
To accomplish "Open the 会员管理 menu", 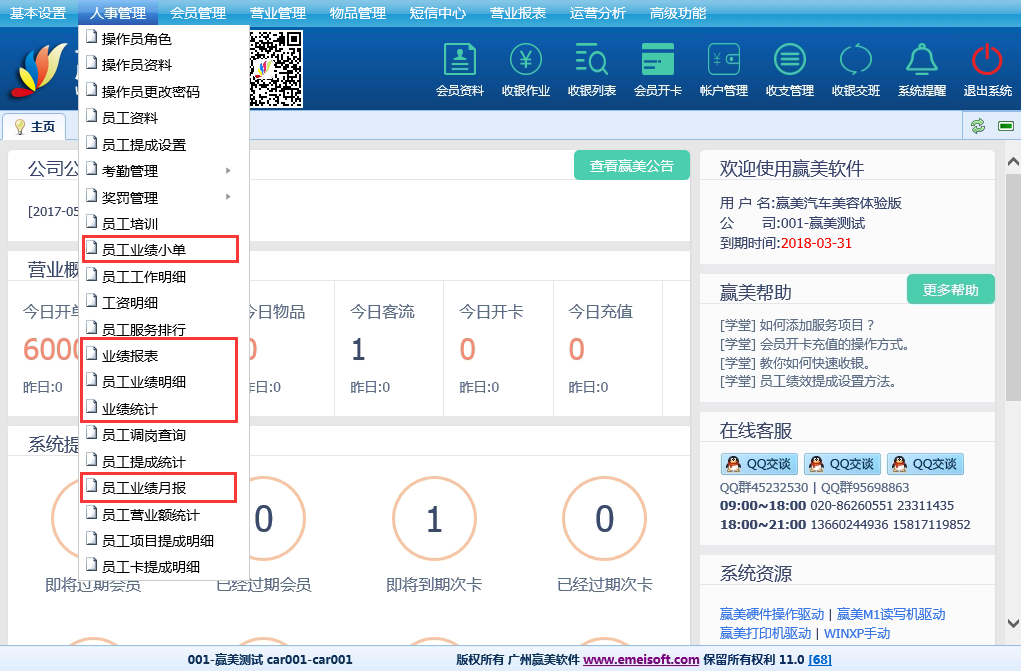I will 197,13.
